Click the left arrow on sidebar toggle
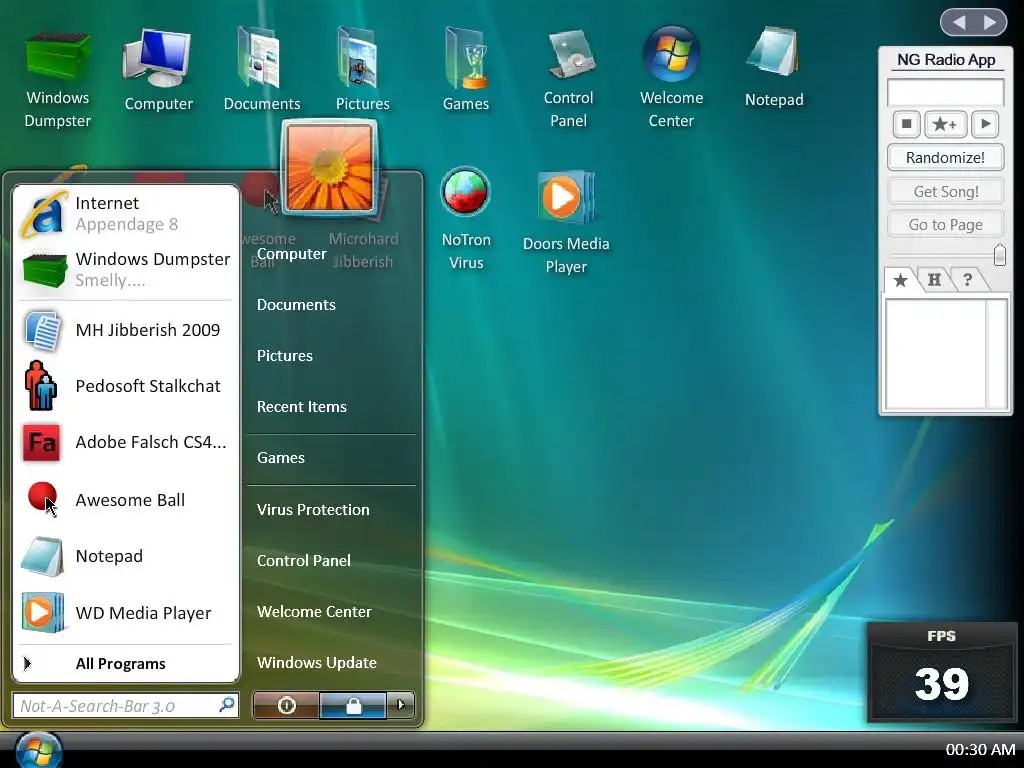The height and width of the screenshot is (768, 1024). pos(959,22)
